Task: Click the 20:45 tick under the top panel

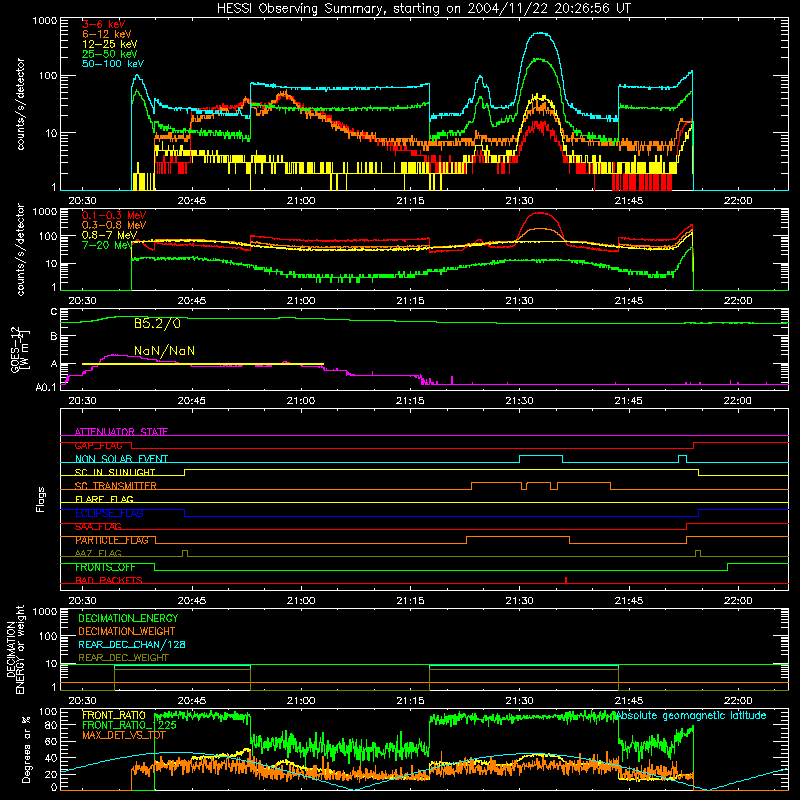Action: pos(192,201)
